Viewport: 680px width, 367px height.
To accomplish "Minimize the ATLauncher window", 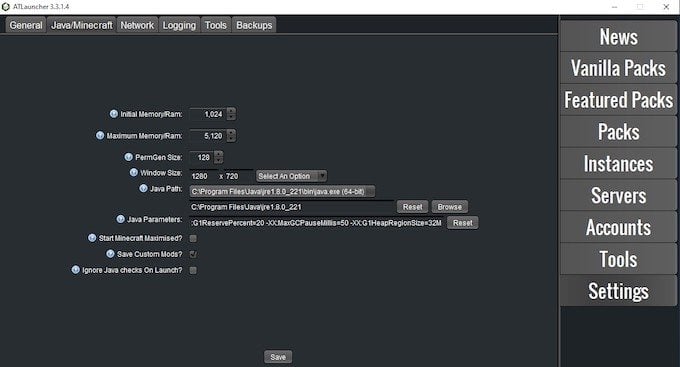I will coord(615,7).
